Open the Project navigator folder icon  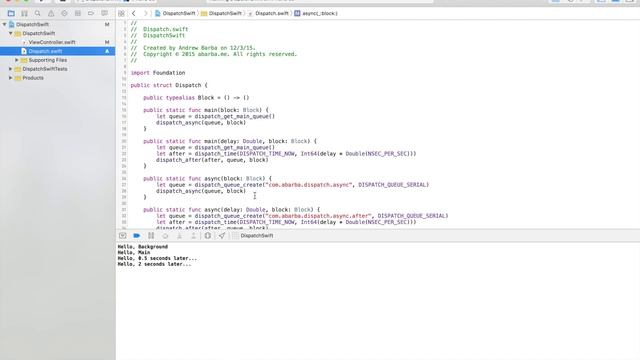click(11, 13)
